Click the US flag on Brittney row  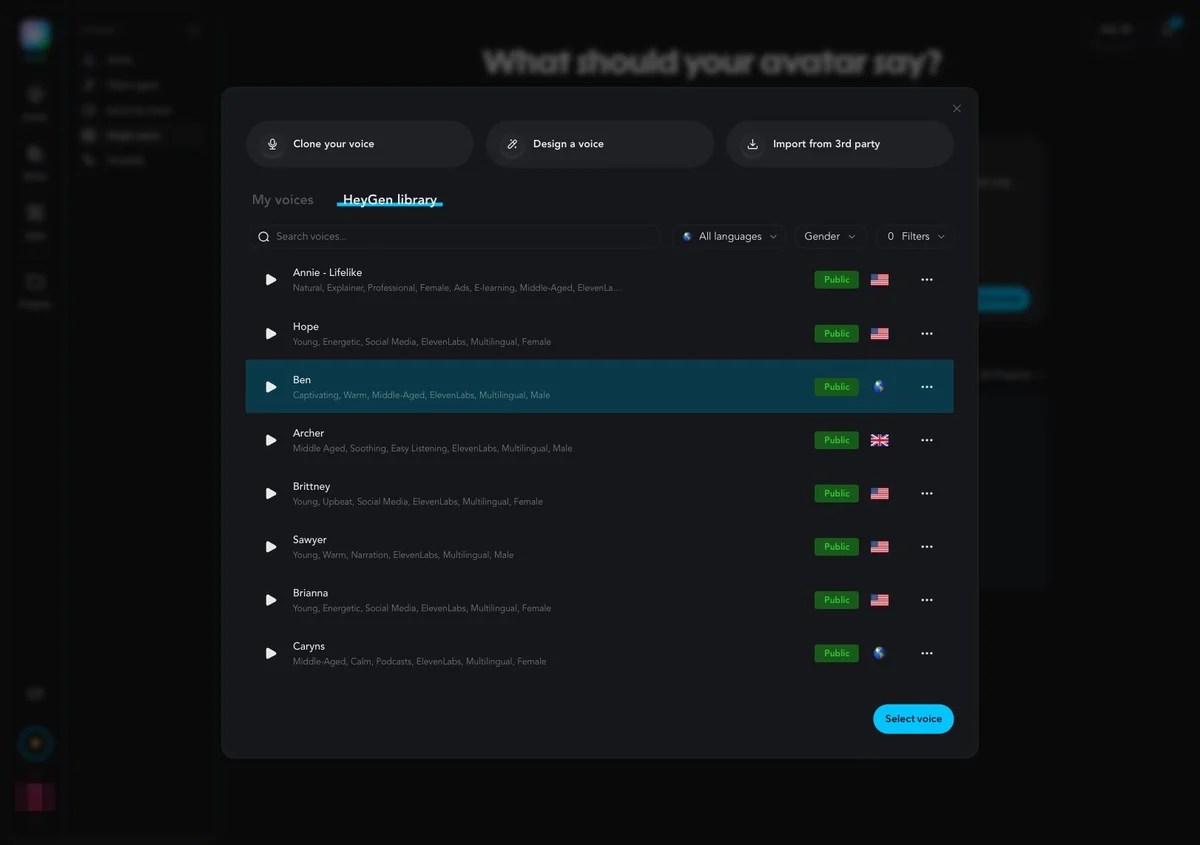(x=880, y=494)
